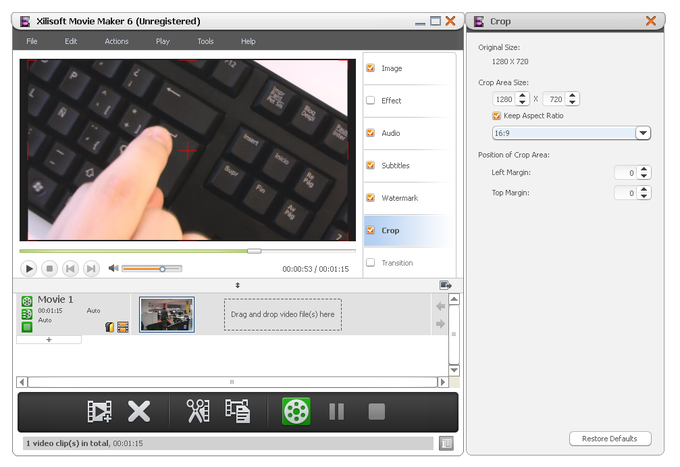Increase crop width 1280 with the up arrow
Viewport: 680px width, 467px height.
(x=522, y=96)
